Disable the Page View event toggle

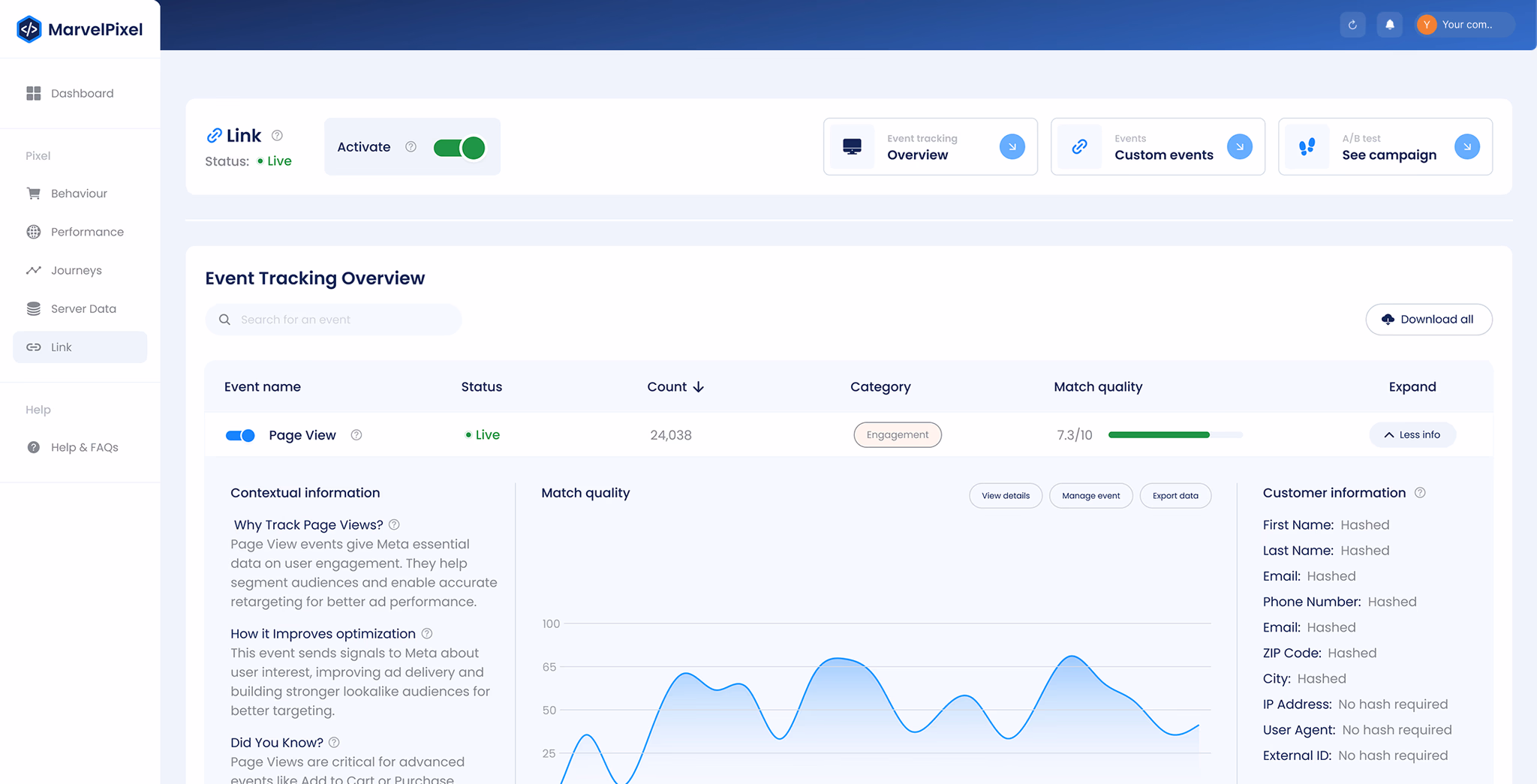pyautogui.click(x=239, y=434)
